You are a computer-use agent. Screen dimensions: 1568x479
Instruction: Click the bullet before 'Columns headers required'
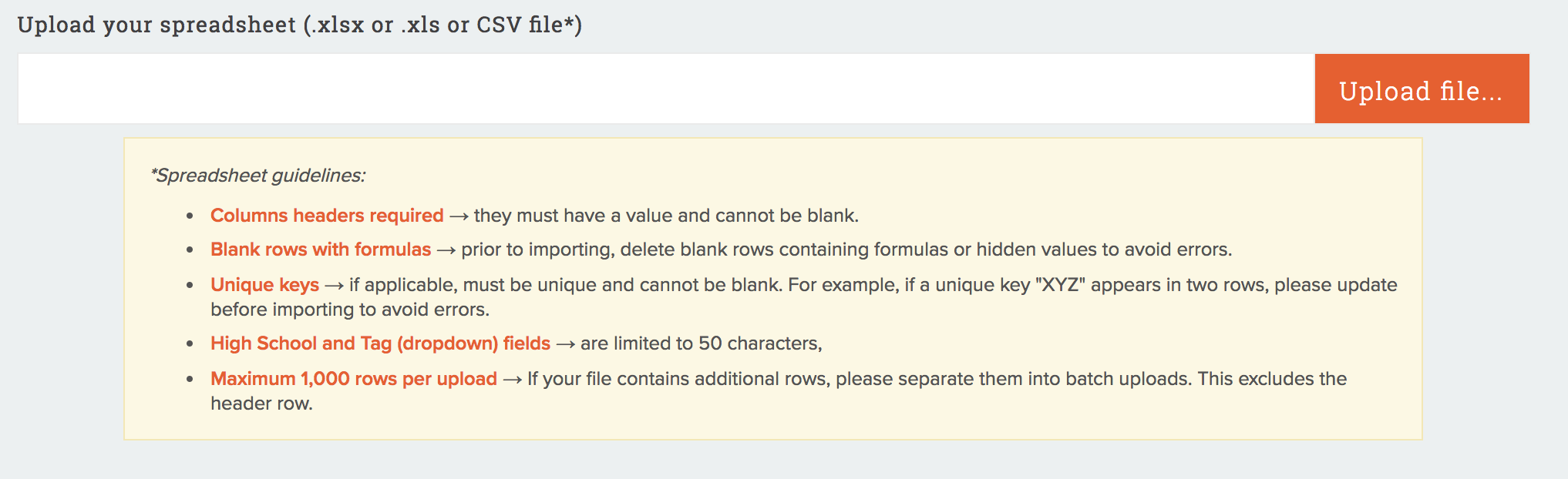pyautogui.click(x=190, y=216)
